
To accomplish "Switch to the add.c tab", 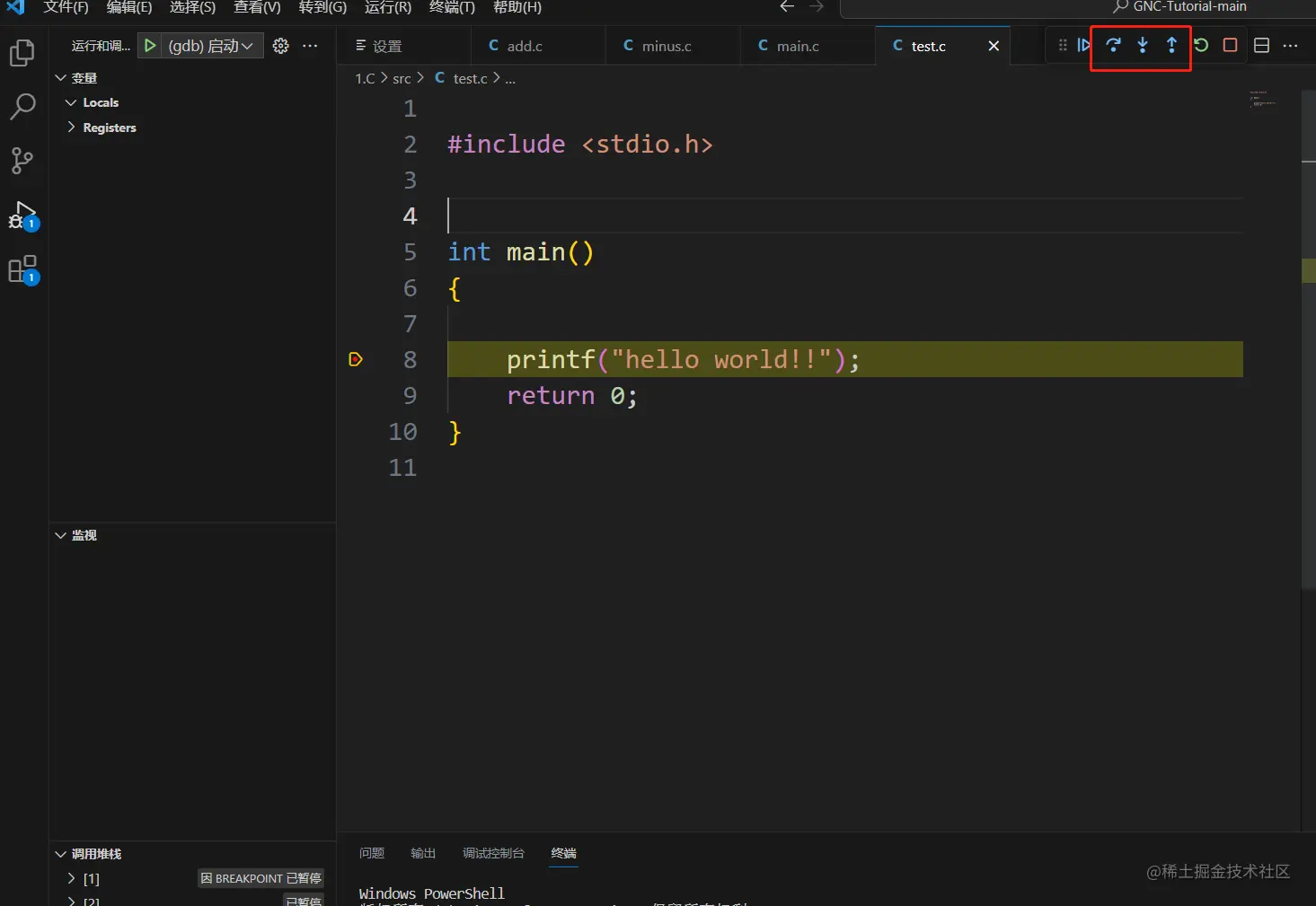I will tap(538, 46).
